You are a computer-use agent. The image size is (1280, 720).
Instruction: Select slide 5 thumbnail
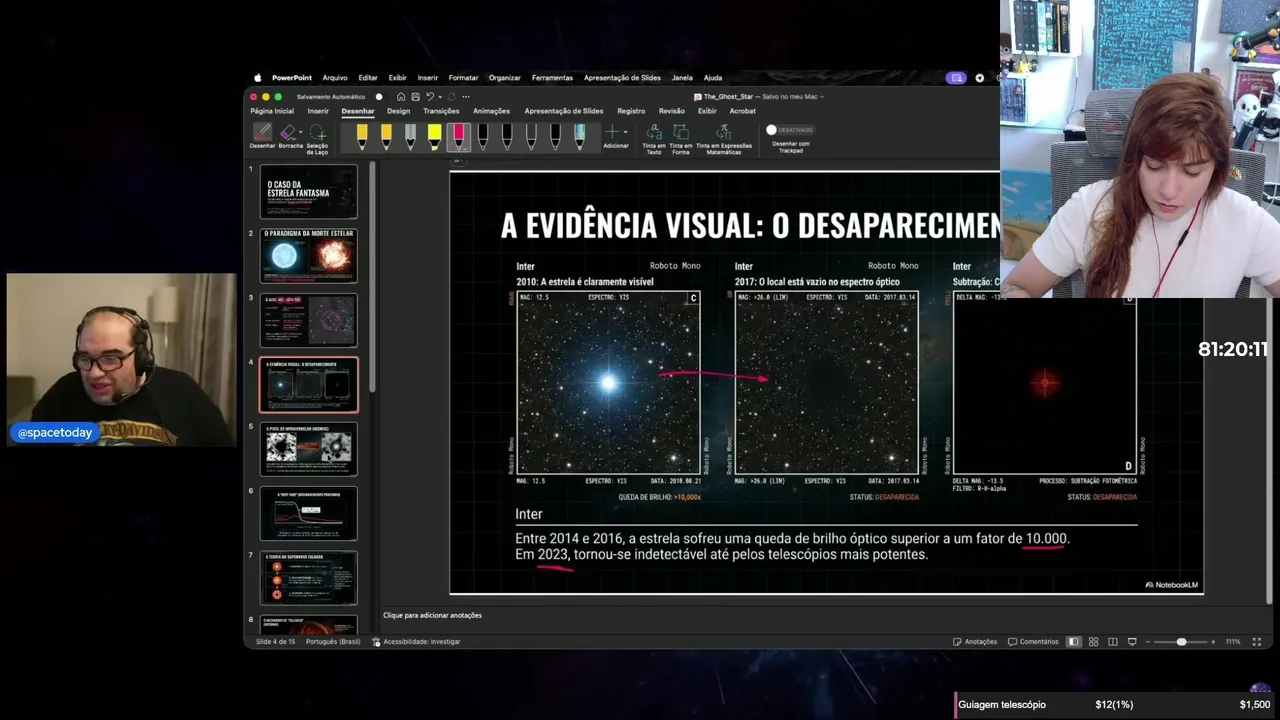point(308,449)
